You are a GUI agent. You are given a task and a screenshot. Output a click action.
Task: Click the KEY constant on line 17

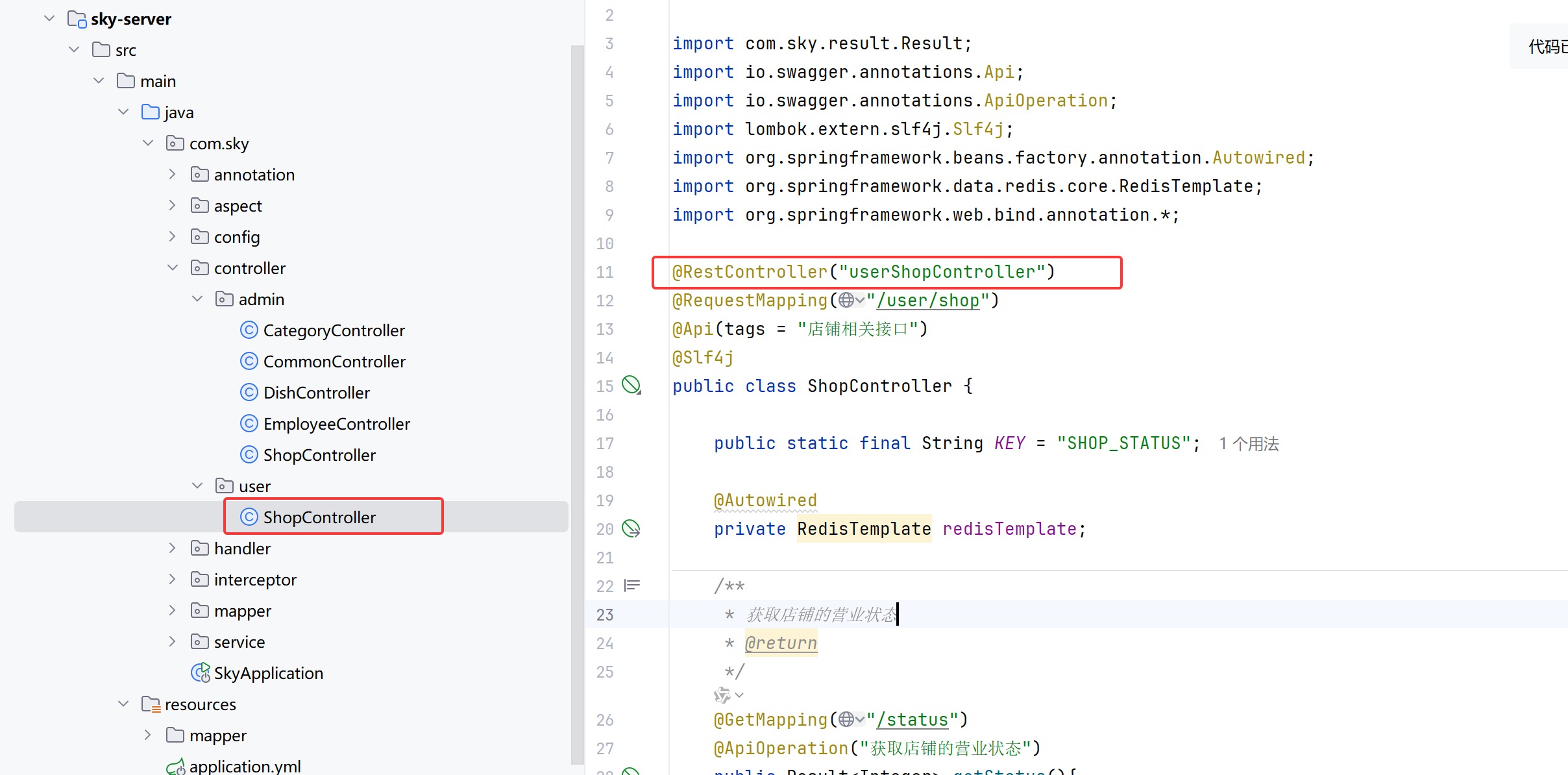coord(1009,443)
